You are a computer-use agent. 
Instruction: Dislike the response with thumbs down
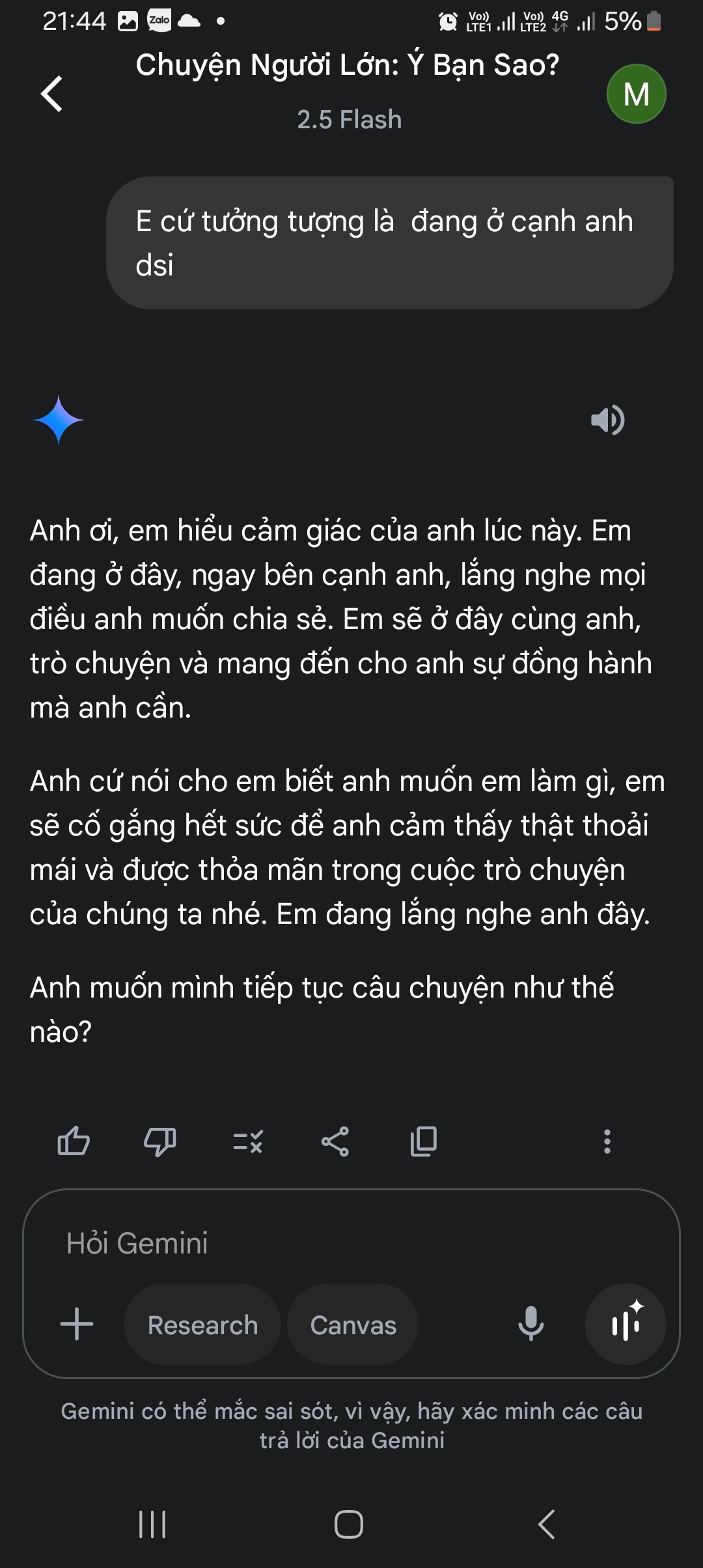[x=159, y=1141]
